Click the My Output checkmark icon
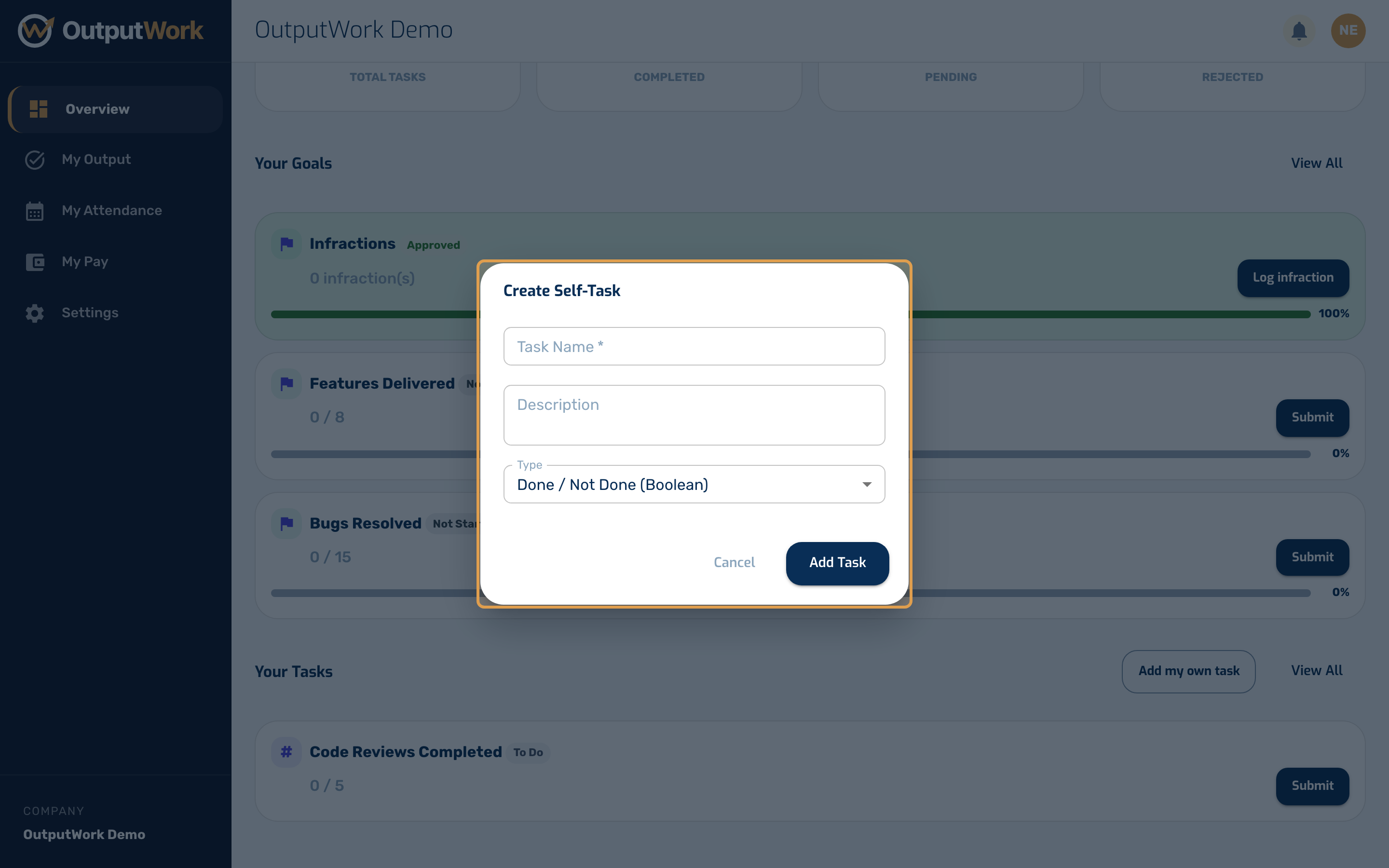This screenshot has width=1389, height=868. point(35,160)
